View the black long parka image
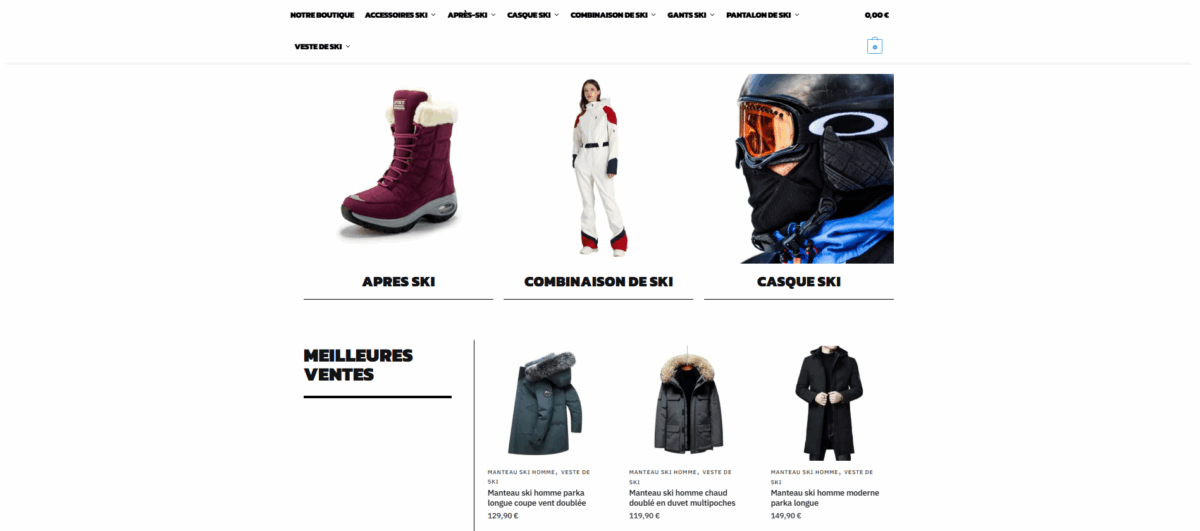The image size is (1200, 531). [x=828, y=401]
